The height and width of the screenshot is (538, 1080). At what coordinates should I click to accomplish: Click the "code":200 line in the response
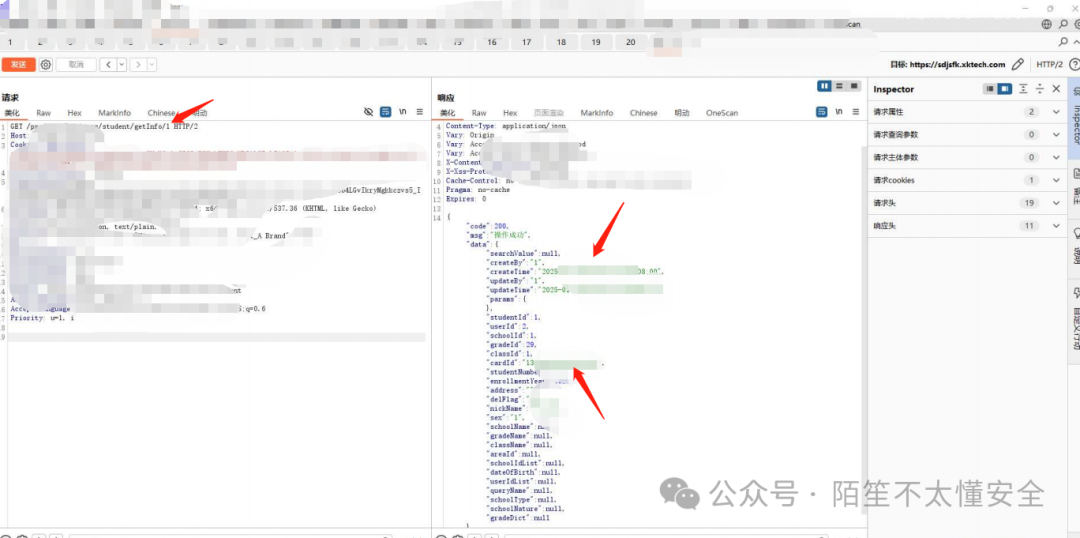pos(487,226)
